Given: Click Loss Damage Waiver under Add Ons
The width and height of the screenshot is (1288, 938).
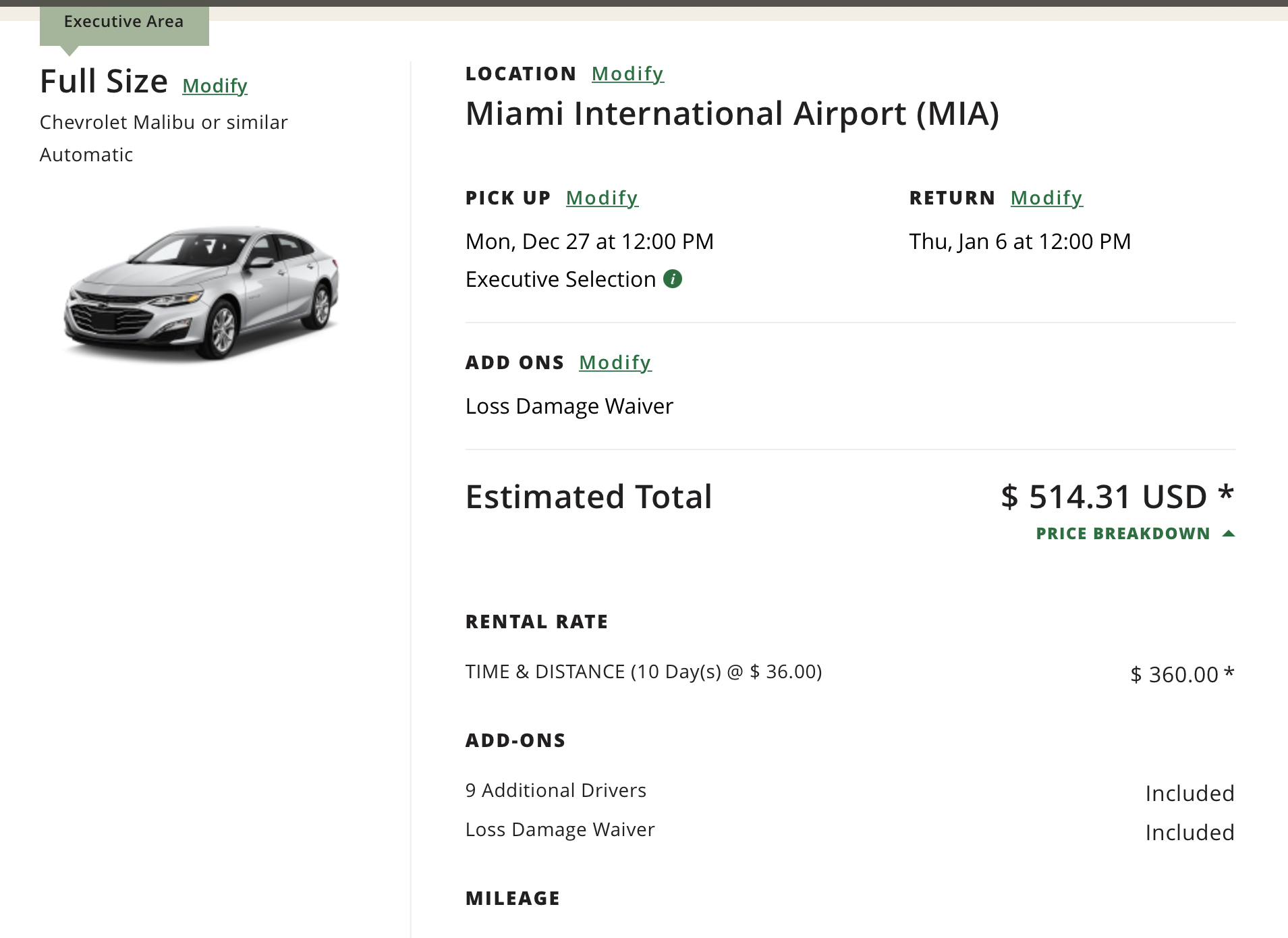Looking at the screenshot, I should click(x=569, y=406).
